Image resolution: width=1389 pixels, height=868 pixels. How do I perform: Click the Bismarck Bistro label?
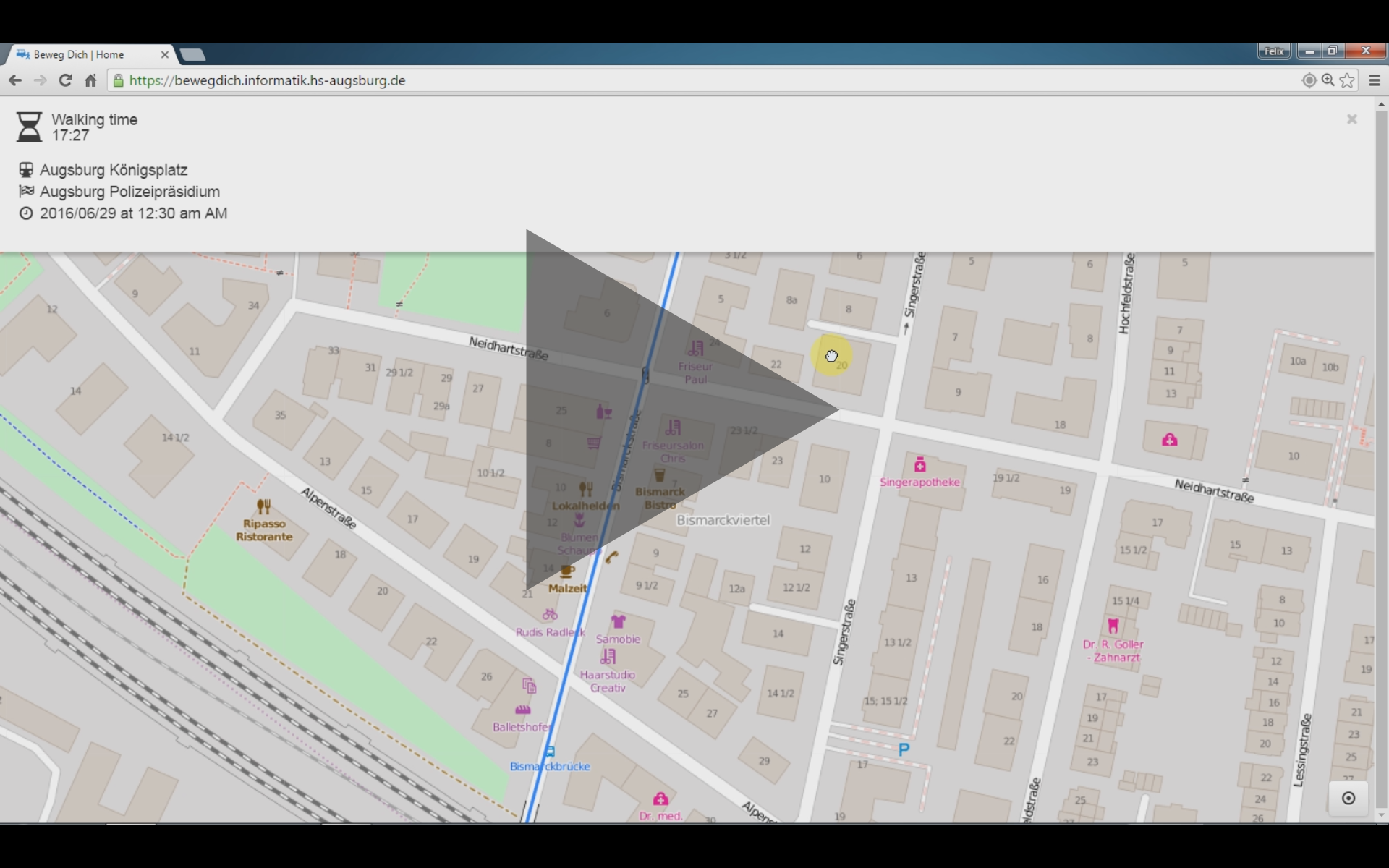point(660,498)
